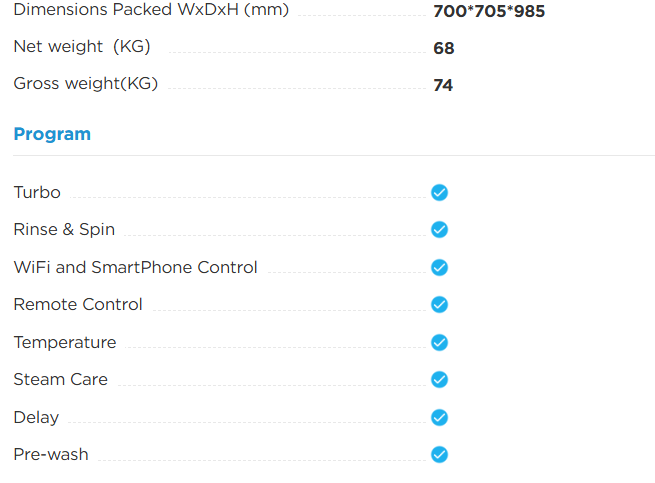
Task: Click the blue checkmark icon for Turbo
Action: click(x=439, y=193)
